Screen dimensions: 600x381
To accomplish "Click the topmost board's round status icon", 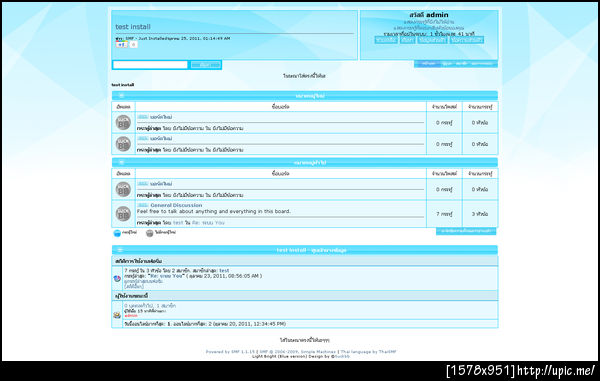I will pos(123,122).
